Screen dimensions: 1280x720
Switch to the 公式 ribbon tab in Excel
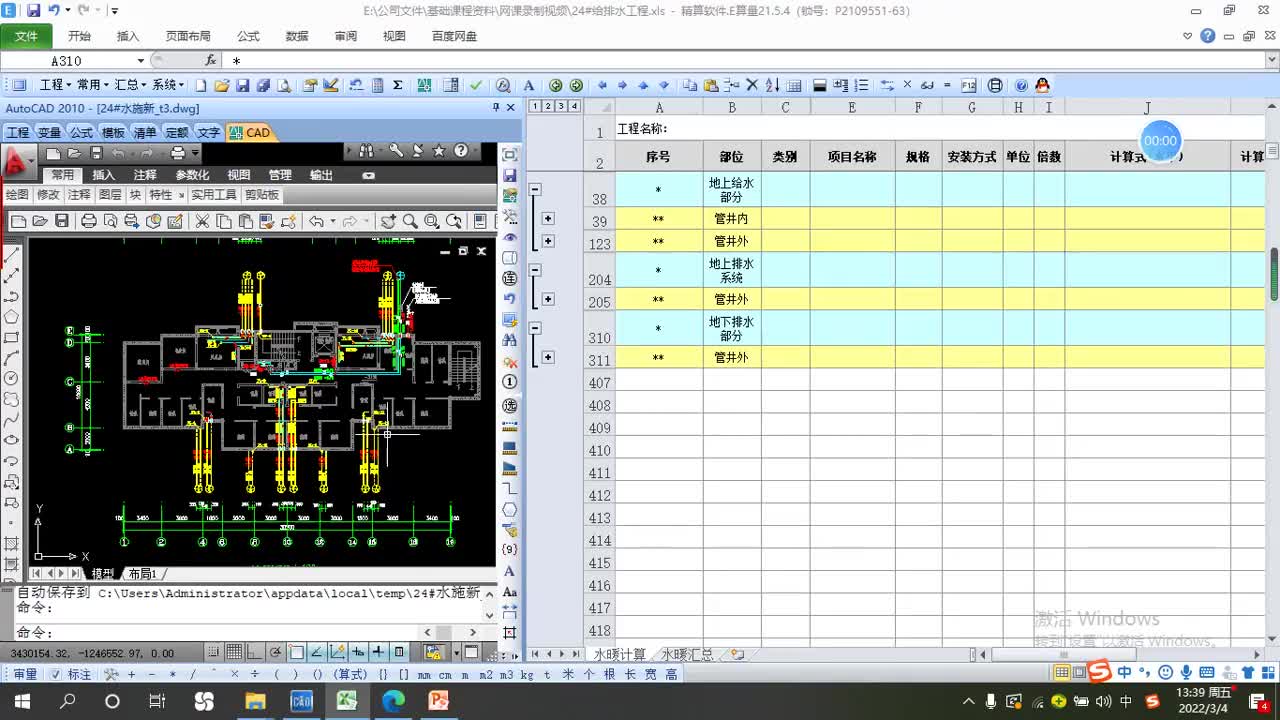point(248,36)
